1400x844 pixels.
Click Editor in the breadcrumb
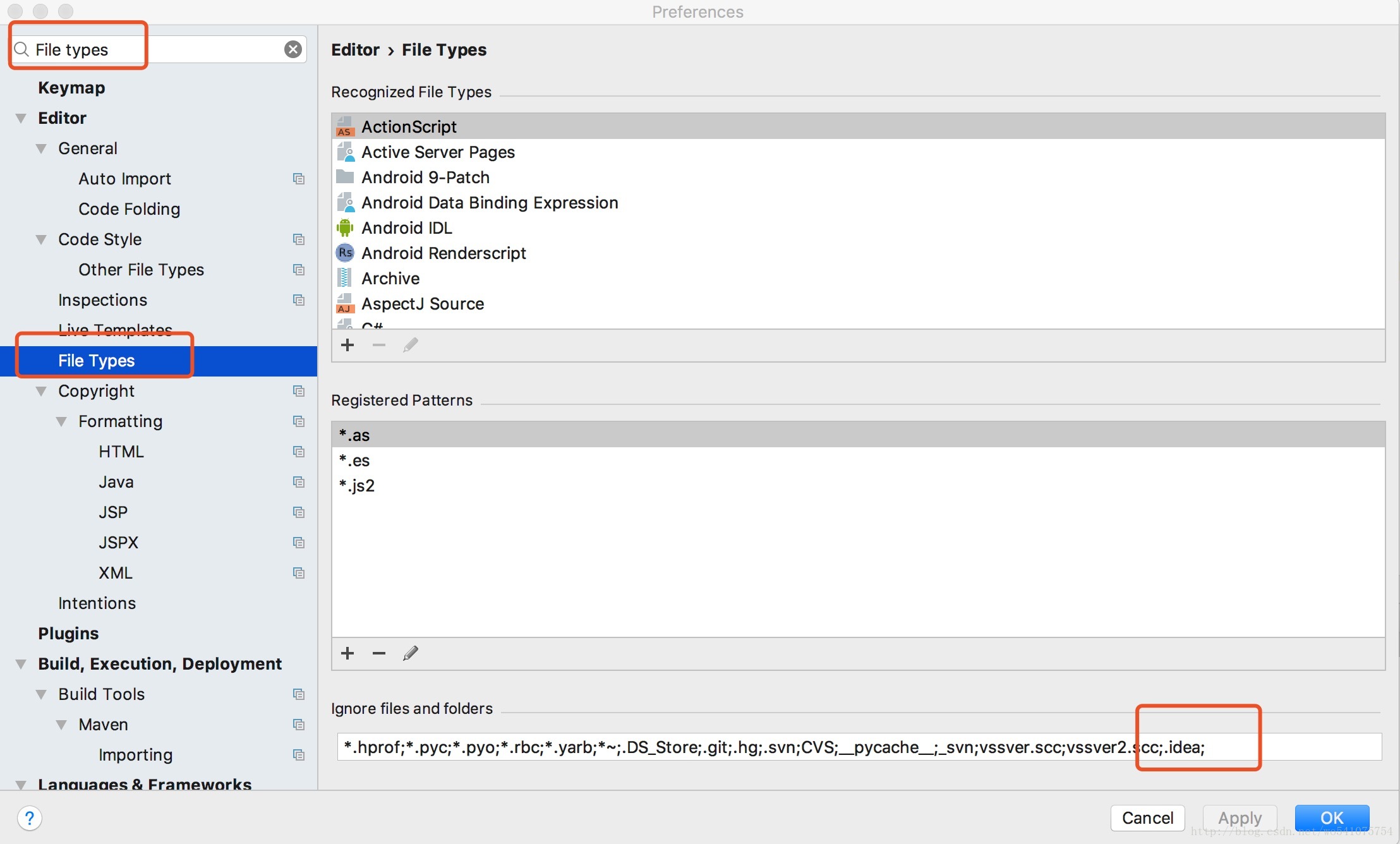coord(355,50)
